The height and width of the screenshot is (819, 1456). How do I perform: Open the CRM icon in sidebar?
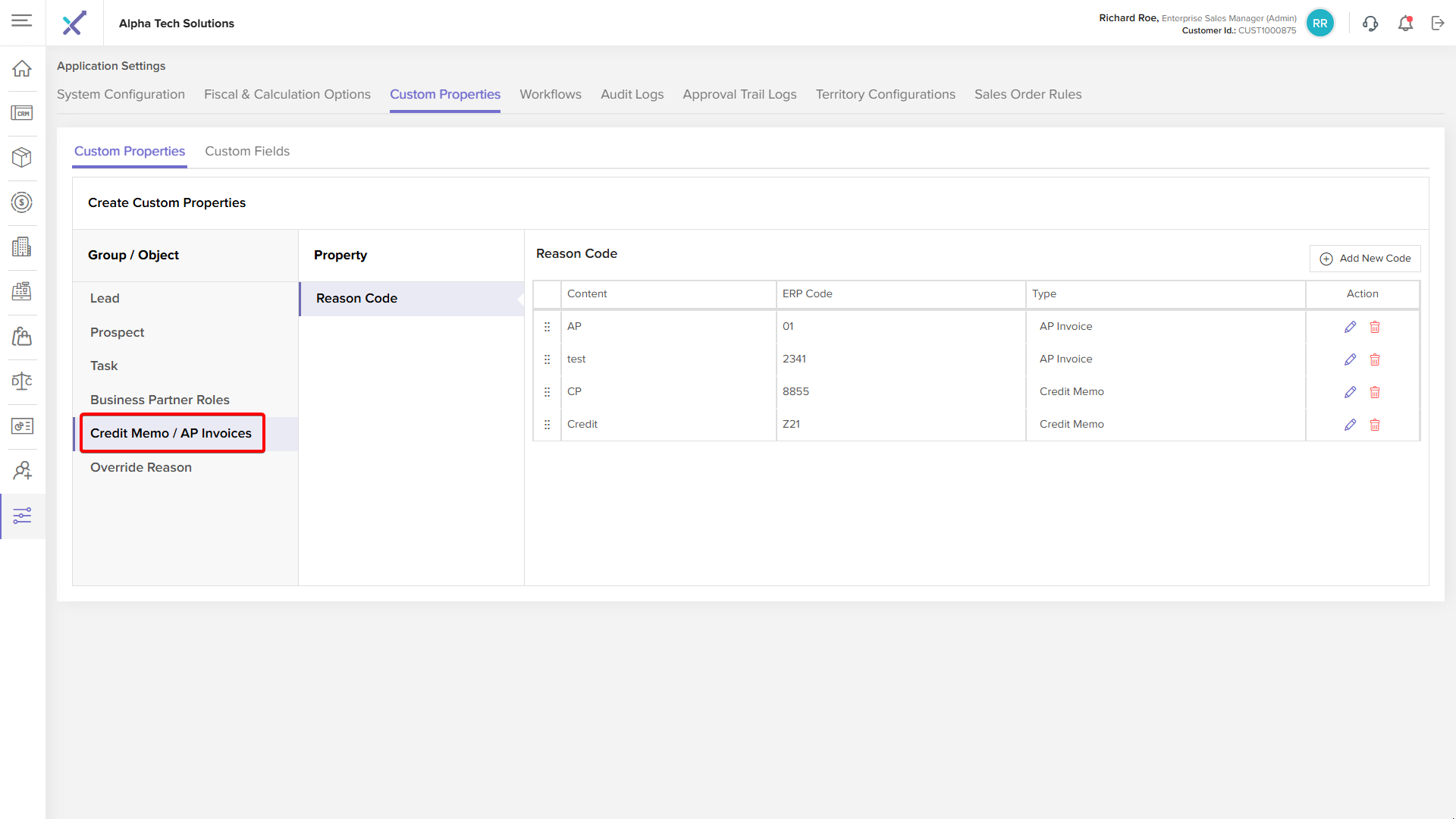pyautogui.click(x=22, y=113)
